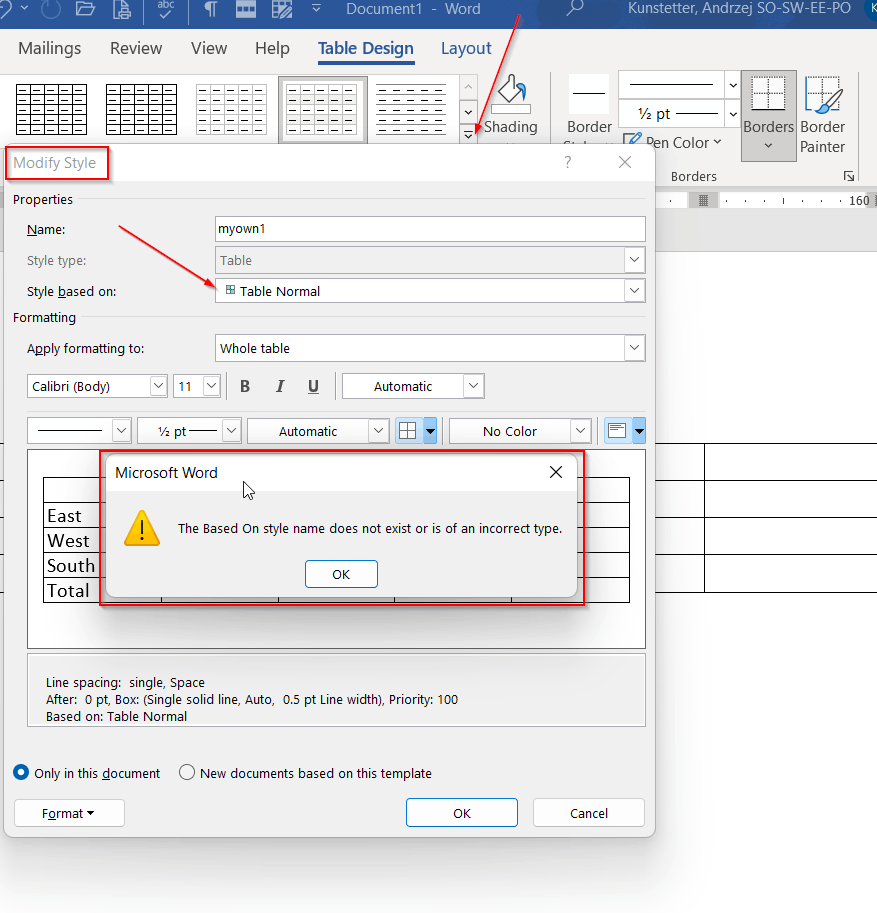Screen dimensions: 877x913
Task: Click print preview icon in quick access toolbar
Action: 122,9
